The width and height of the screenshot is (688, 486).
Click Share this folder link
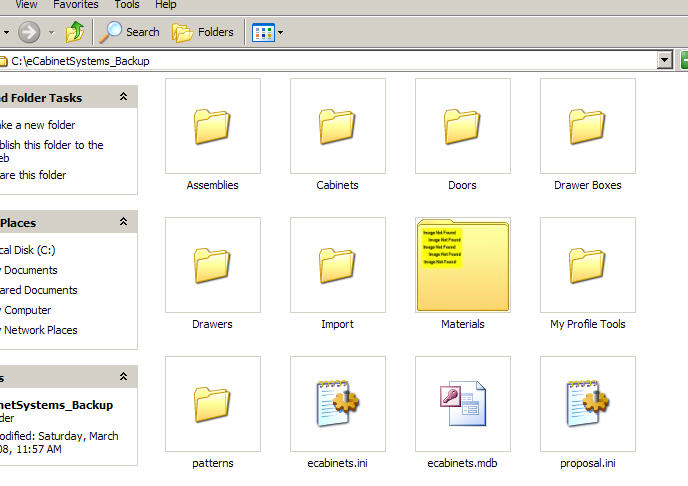(x=33, y=175)
